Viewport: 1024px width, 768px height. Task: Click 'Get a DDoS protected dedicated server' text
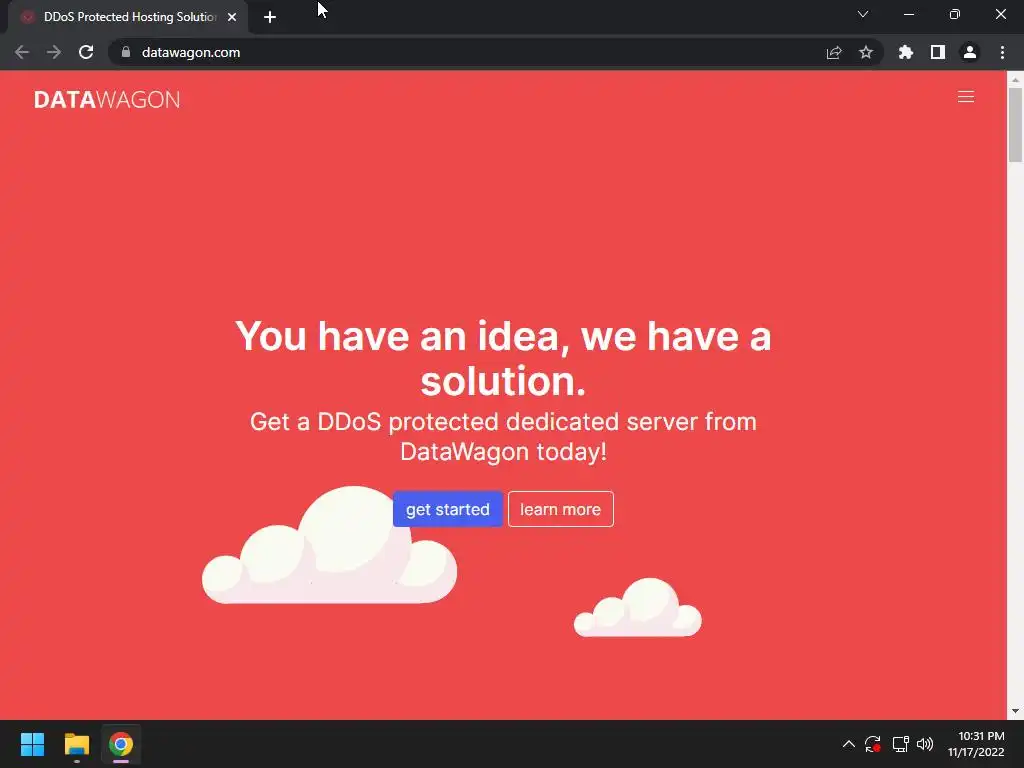(503, 436)
